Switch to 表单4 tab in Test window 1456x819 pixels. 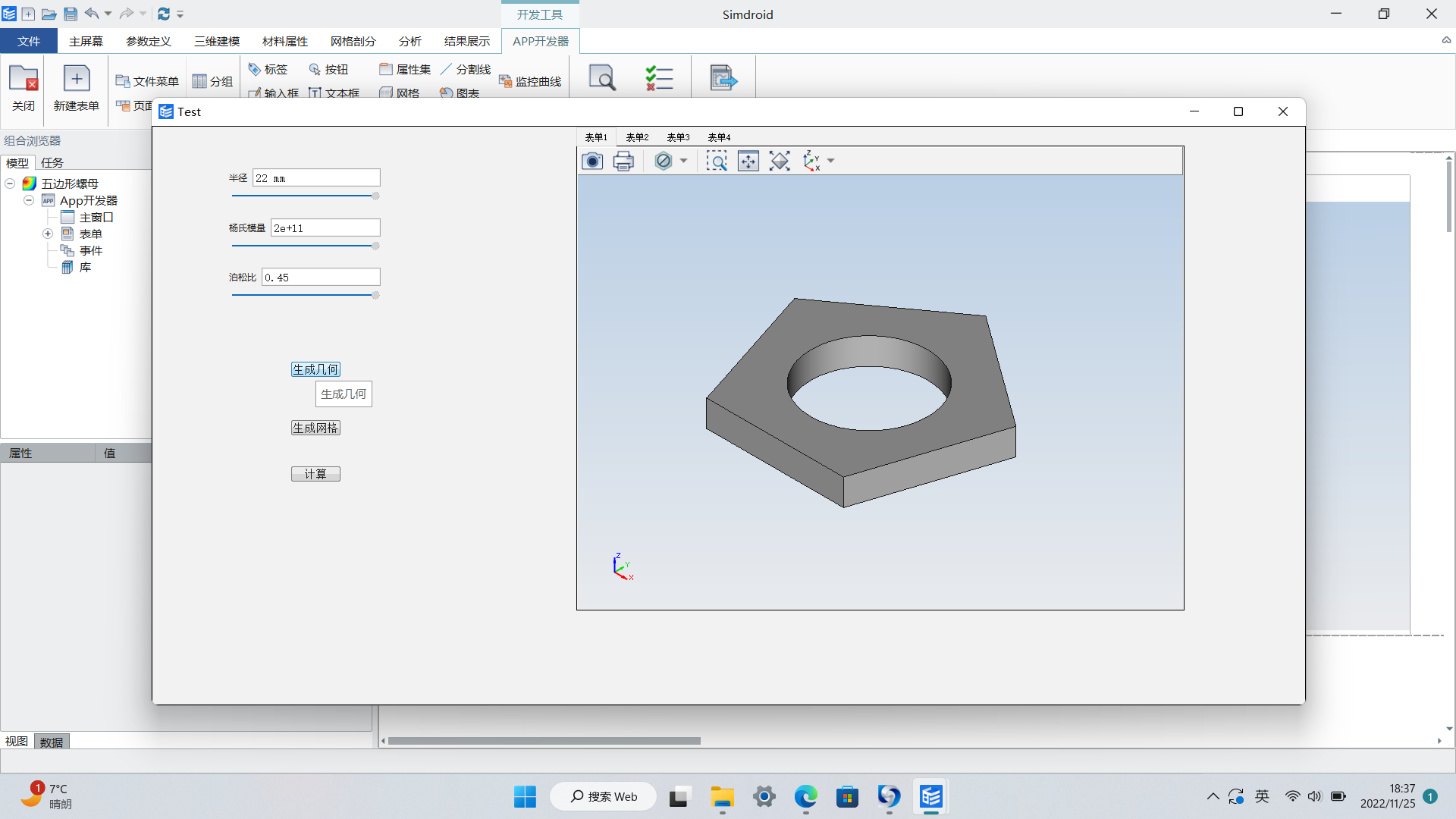tap(719, 137)
